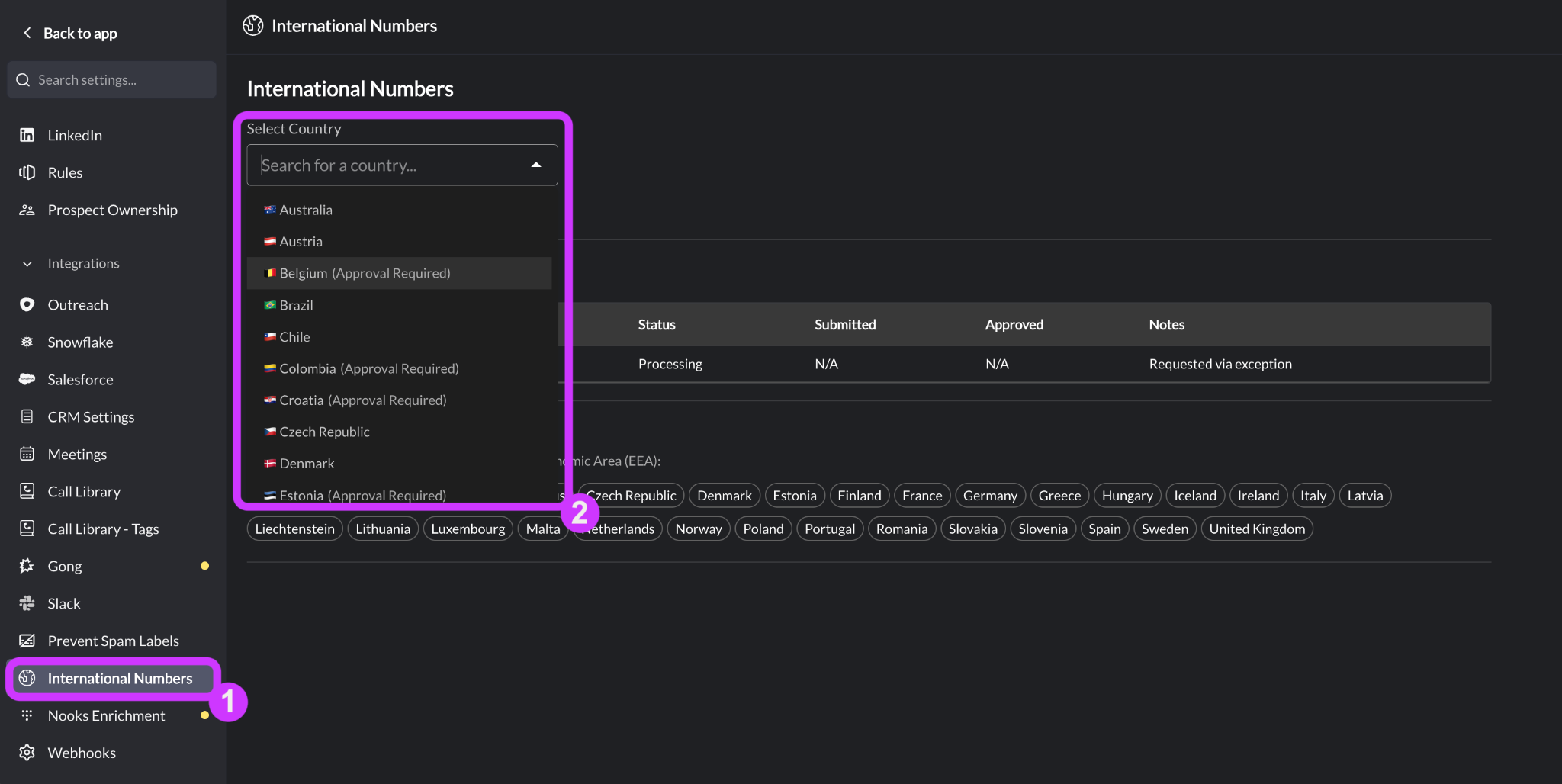Image resolution: width=1562 pixels, height=784 pixels.
Task: Open the Webhooks gear icon
Action: [27, 753]
